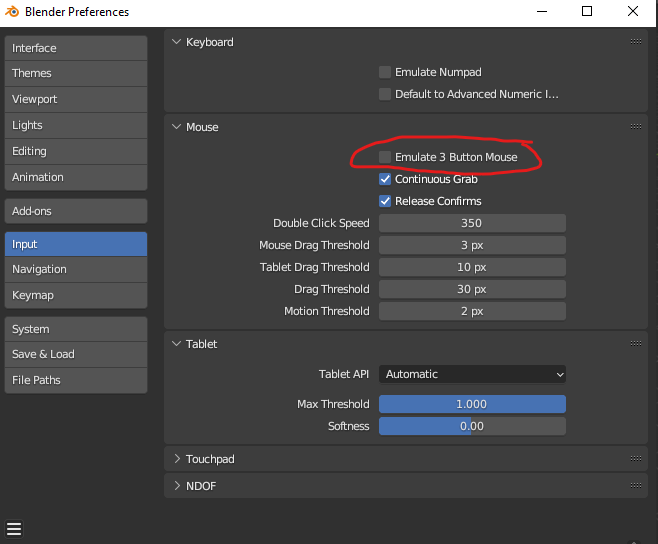Open the Tablet API Automatic dropdown
Image resolution: width=658 pixels, height=544 pixels.
coord(472,374)
